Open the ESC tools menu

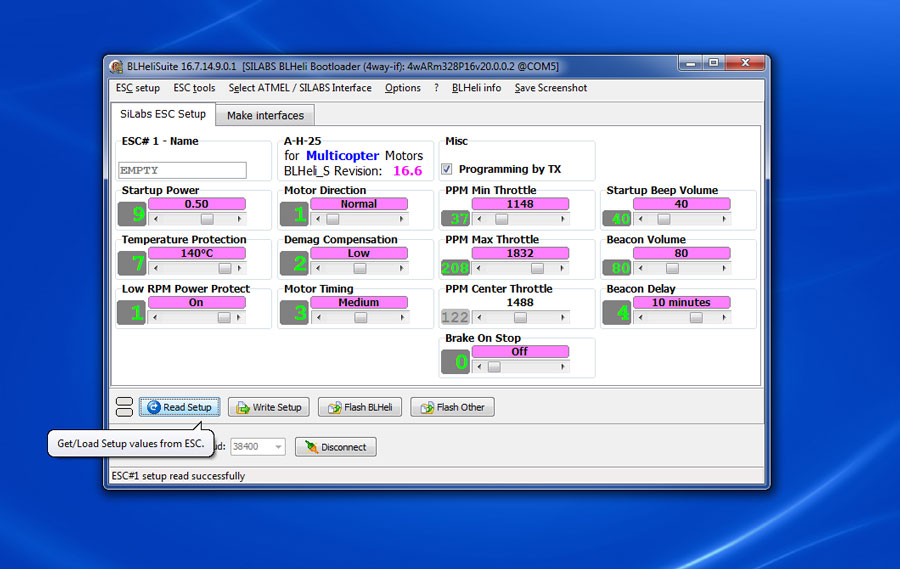pos(194,88)
